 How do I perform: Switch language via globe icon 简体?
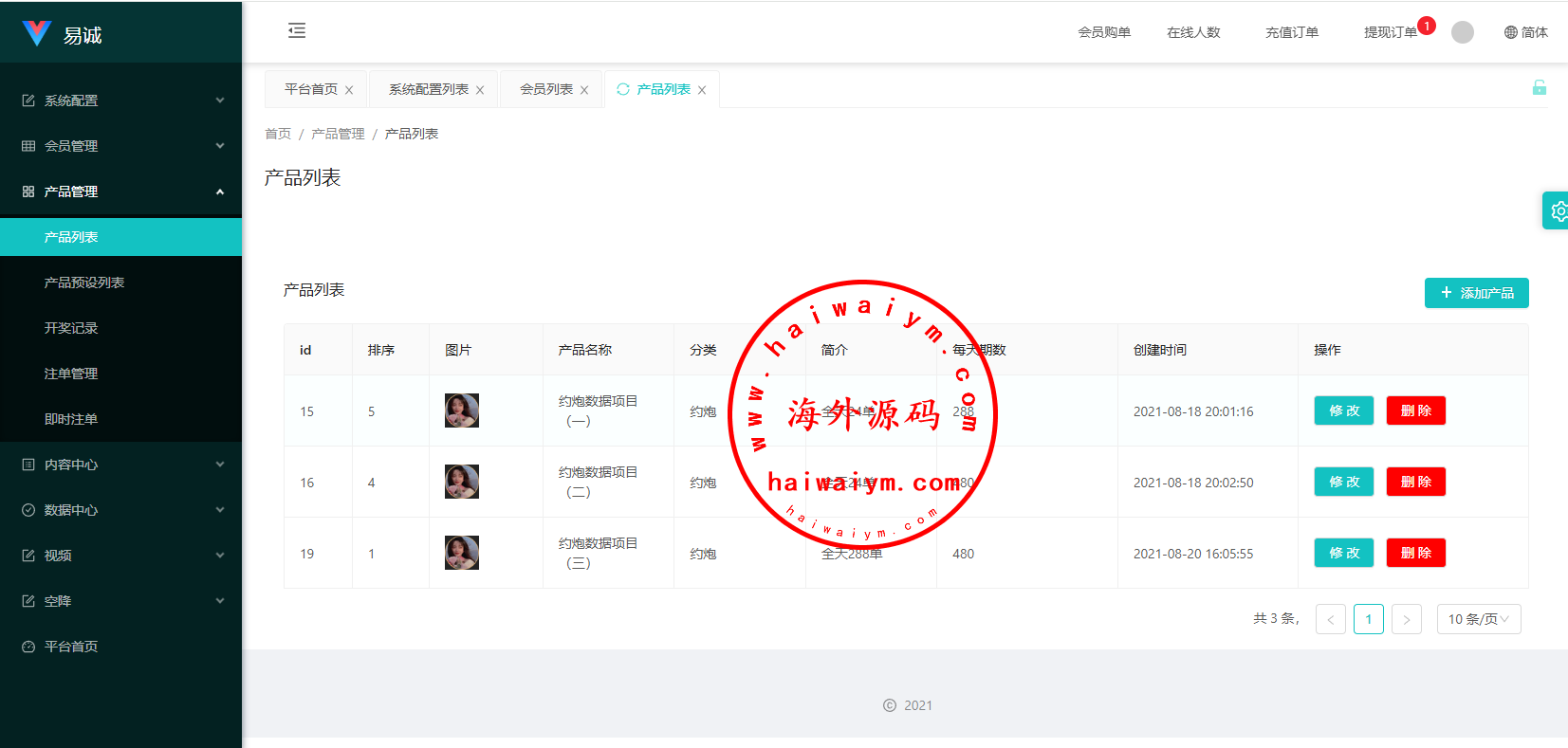[1525, 32]
